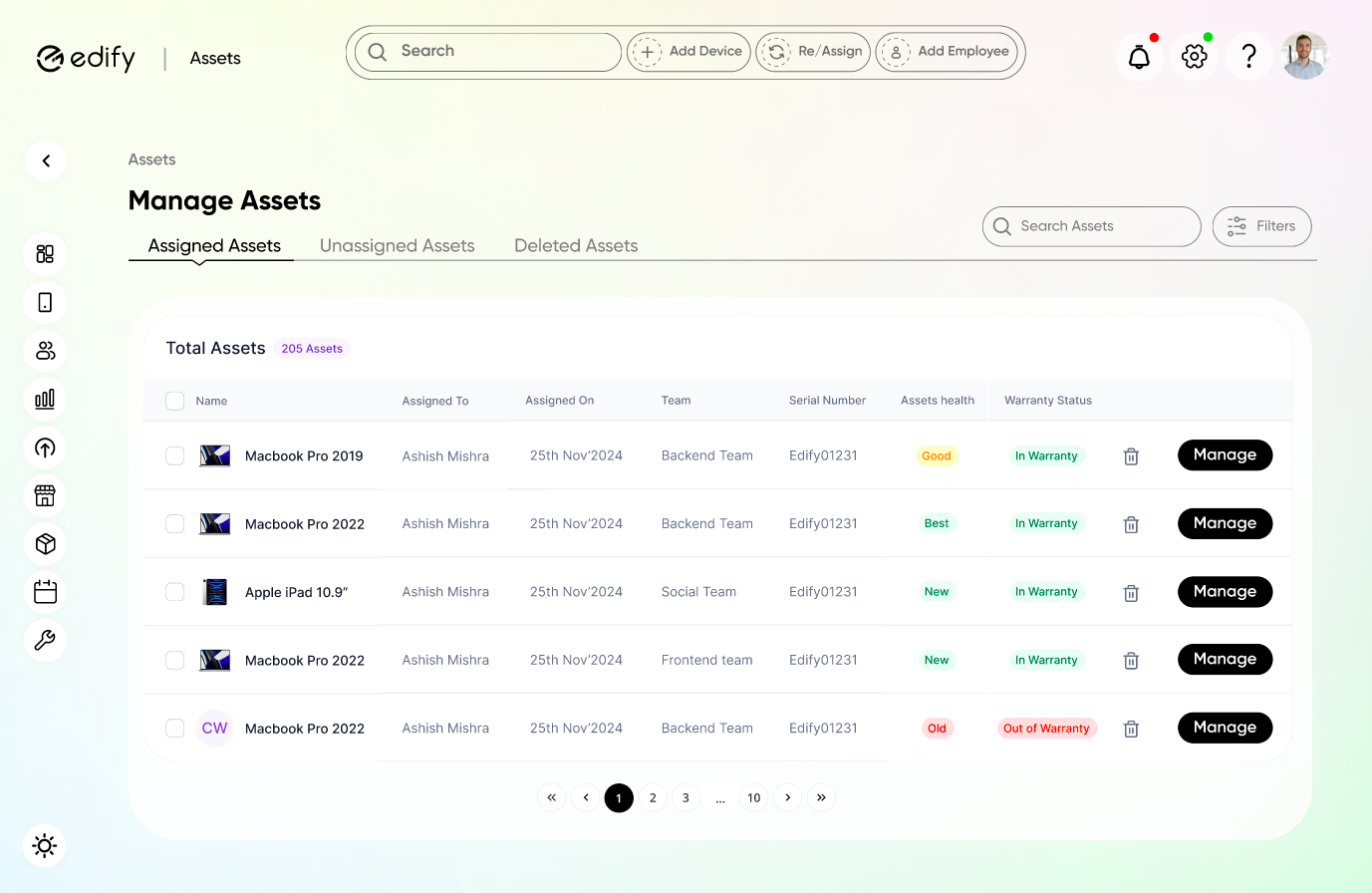
Task: Collapse the sidebar with the back chevron
Action: (x=46, y=160)
